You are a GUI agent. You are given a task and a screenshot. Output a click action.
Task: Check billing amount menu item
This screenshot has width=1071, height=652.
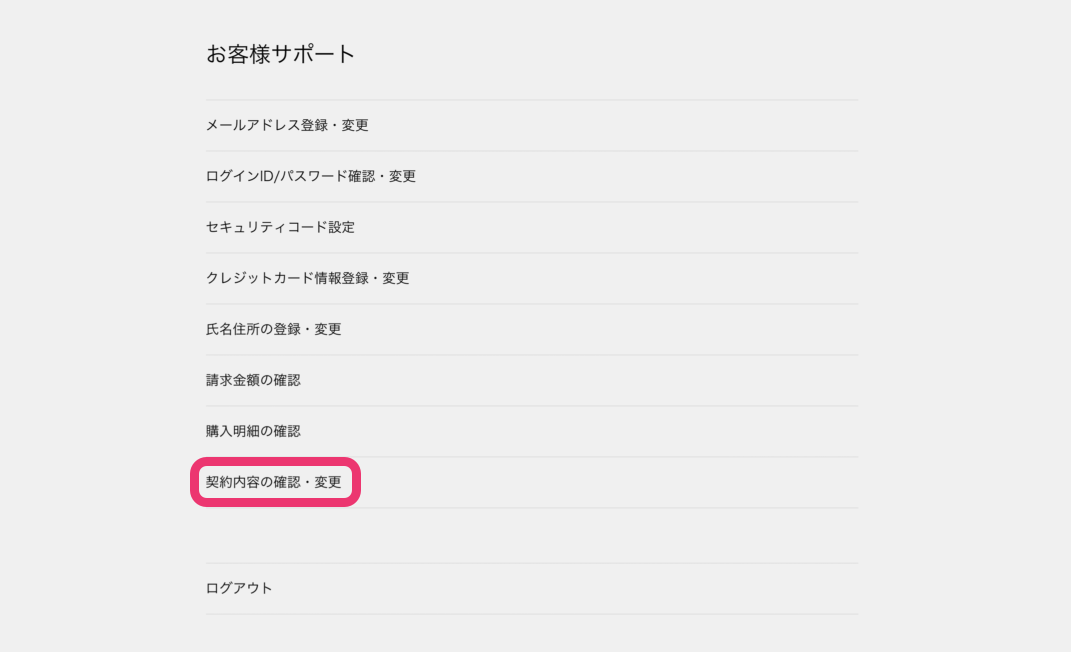point(253,380)
